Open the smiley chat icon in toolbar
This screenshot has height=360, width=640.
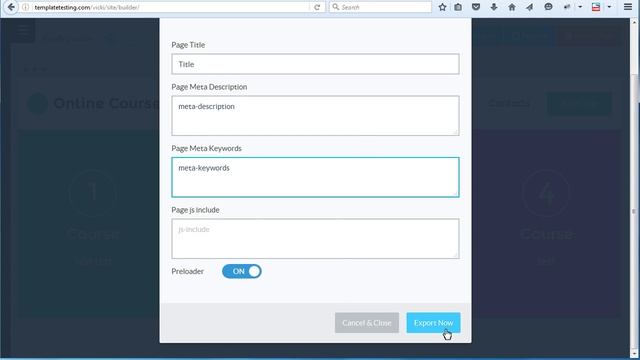tap(548, 7)
